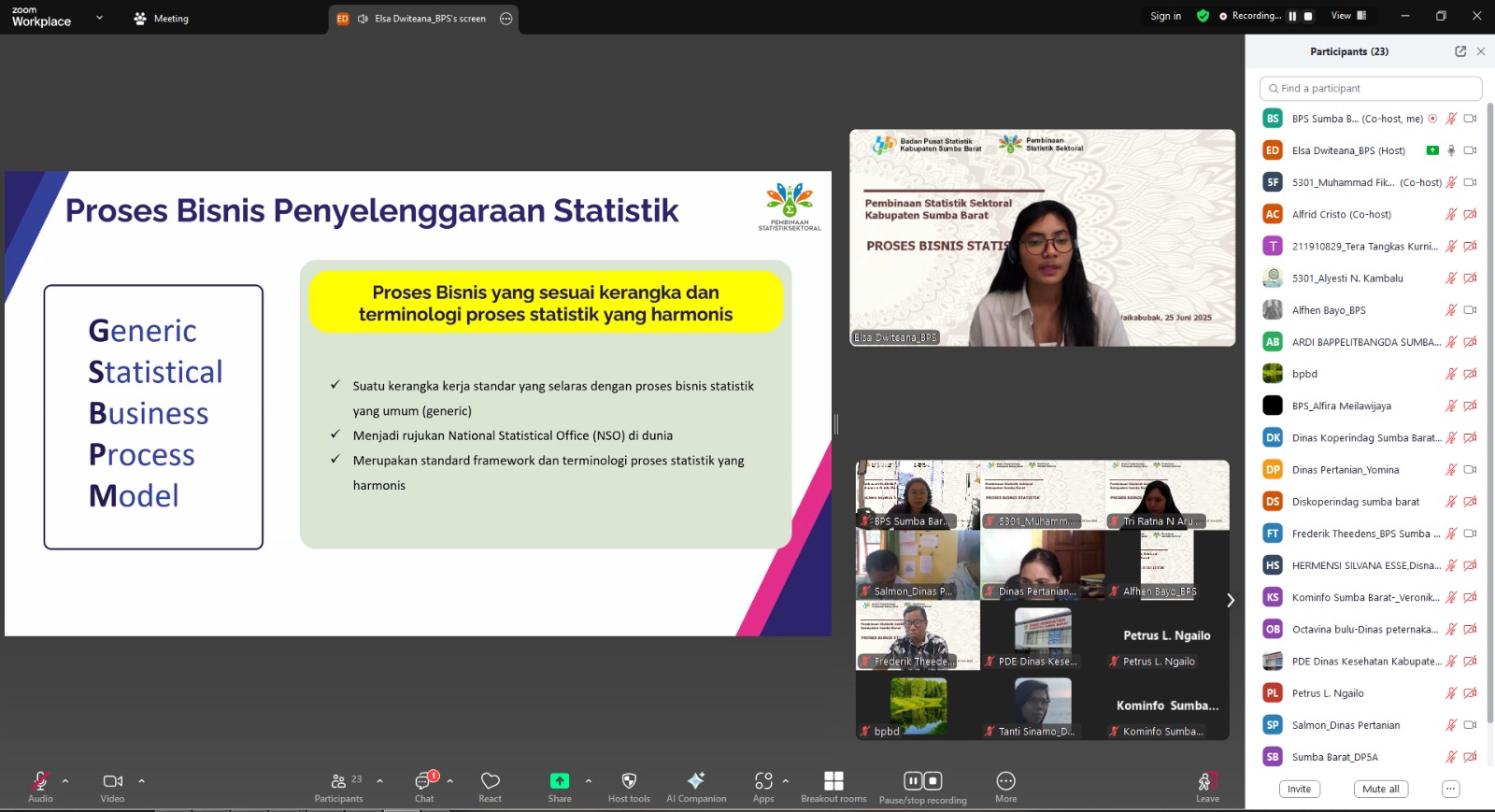Open the View menu at top
The width and height of the screenshot is (1495, 812).
point(1347,16)
